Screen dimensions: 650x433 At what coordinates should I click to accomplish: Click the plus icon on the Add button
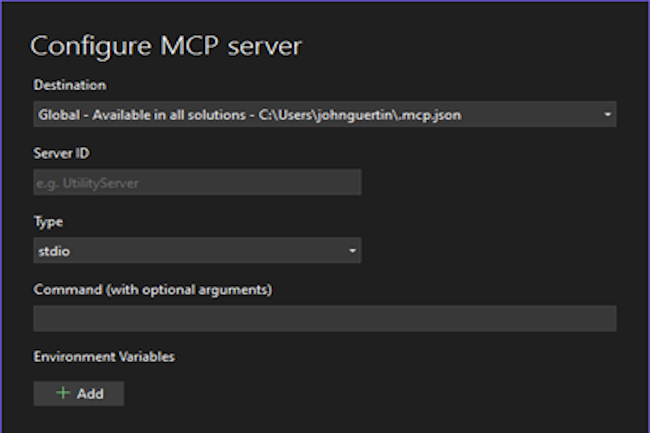click(x=63, y=394)
